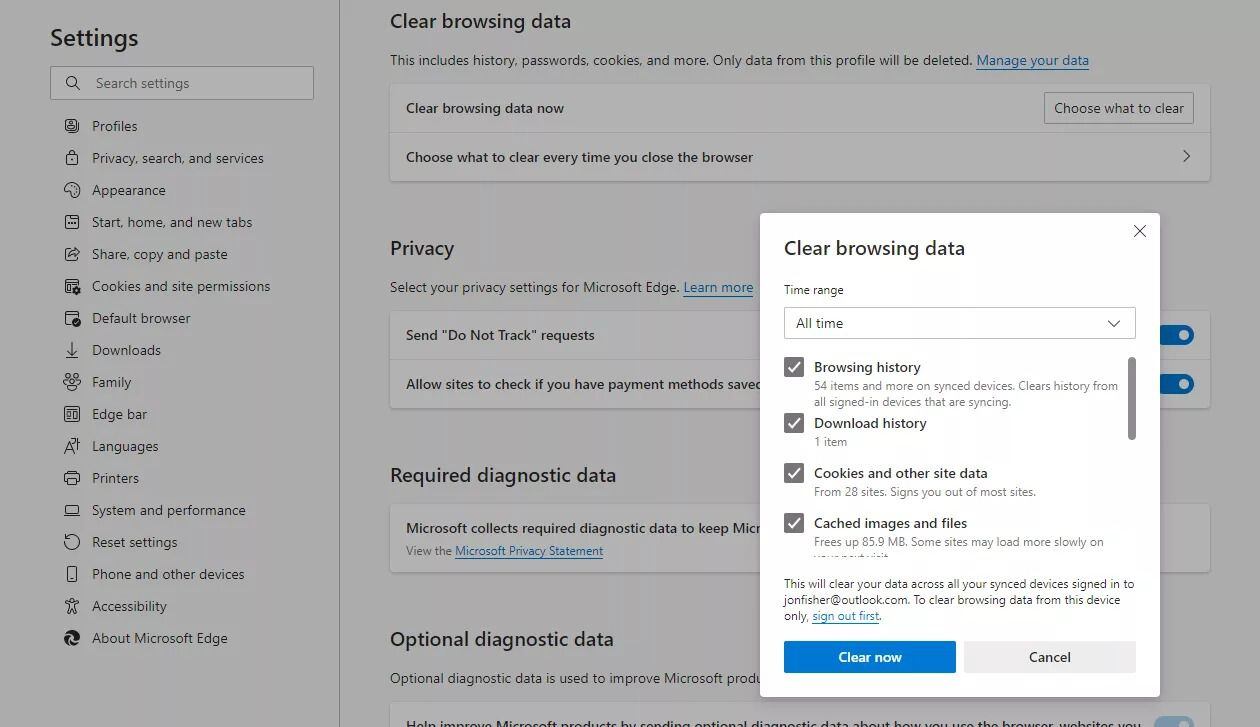Click the Reset settings icon
The height and width of the screenshot is (727, 1260).
coord(72,542)
